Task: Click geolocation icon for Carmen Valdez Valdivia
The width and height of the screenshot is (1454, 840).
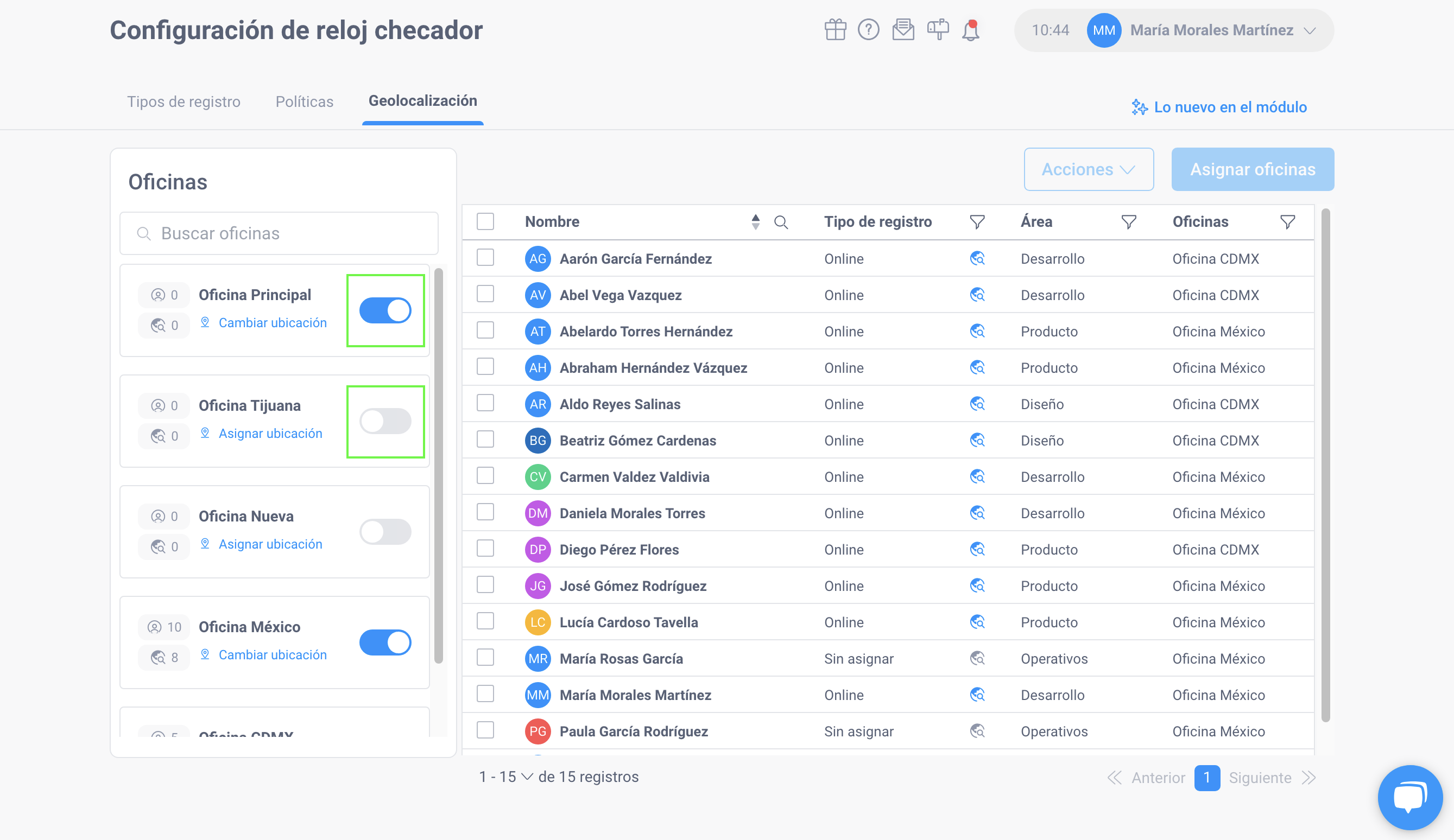Action: coord(977,476)
